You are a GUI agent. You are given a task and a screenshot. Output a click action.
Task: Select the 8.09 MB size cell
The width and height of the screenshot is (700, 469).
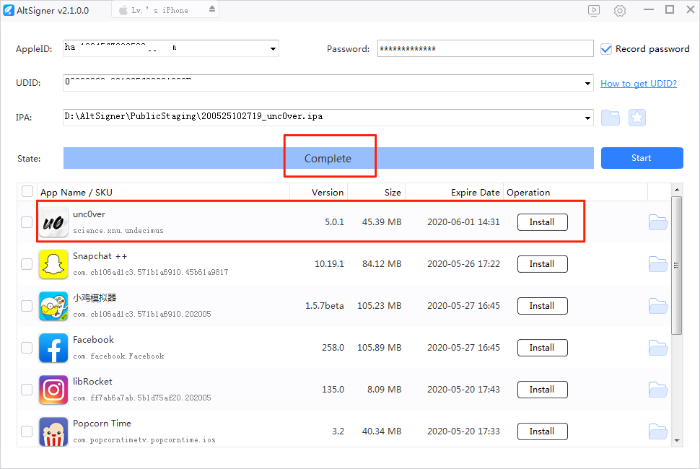tap(384, 390)
